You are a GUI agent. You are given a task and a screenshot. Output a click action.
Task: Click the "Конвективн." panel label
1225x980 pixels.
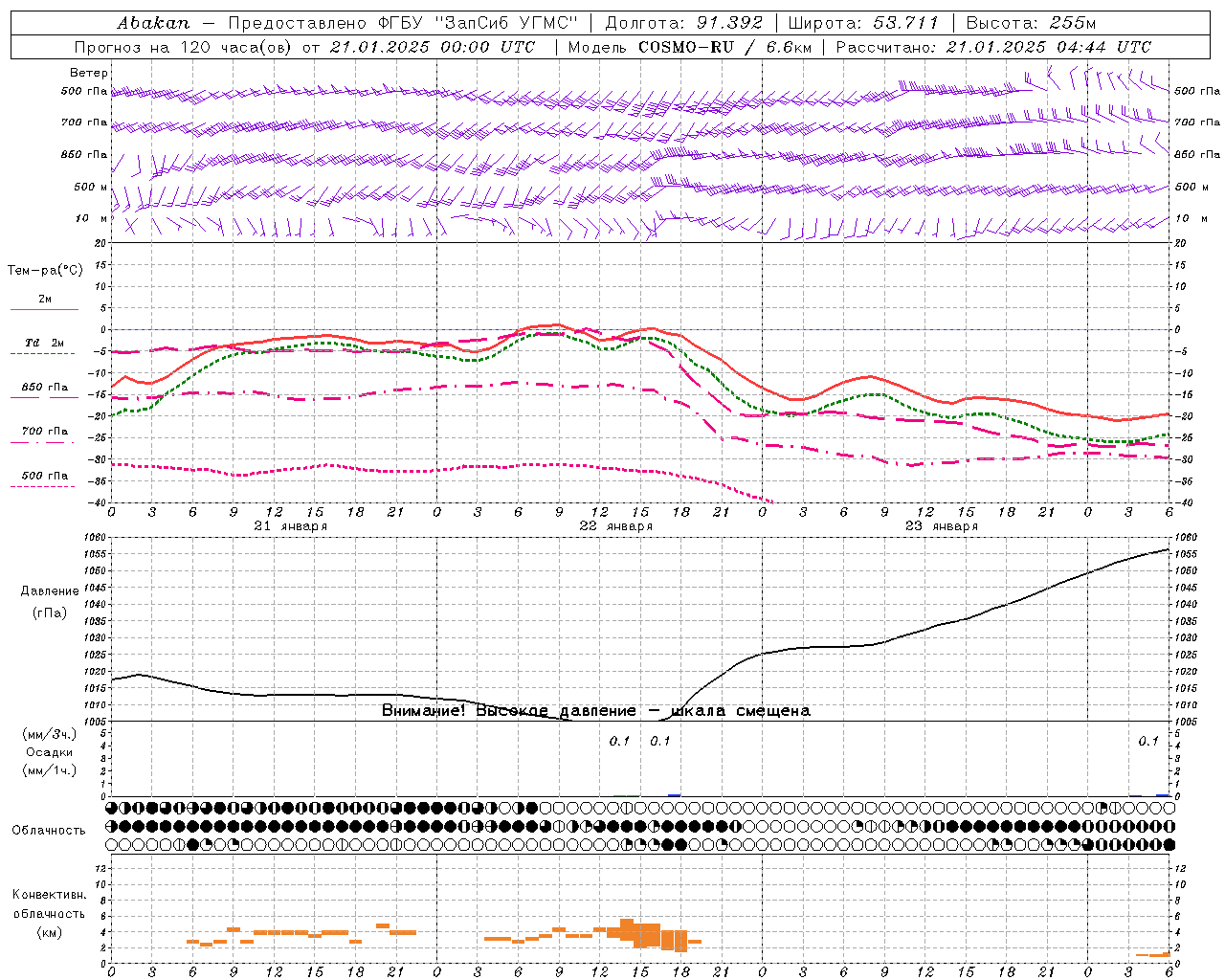click(x=50, y=895)
